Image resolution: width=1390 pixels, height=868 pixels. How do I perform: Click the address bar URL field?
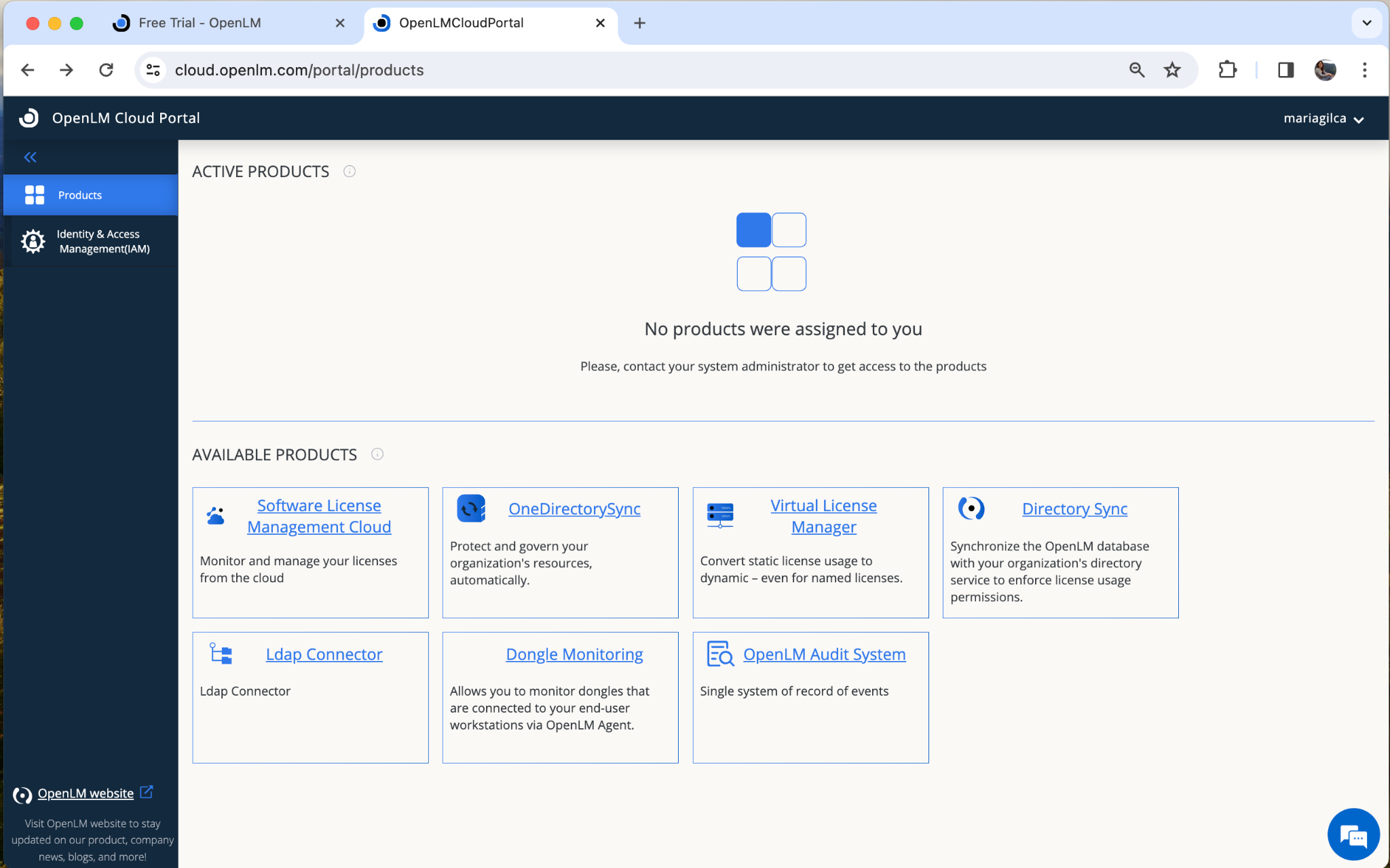tap(611, 70)
